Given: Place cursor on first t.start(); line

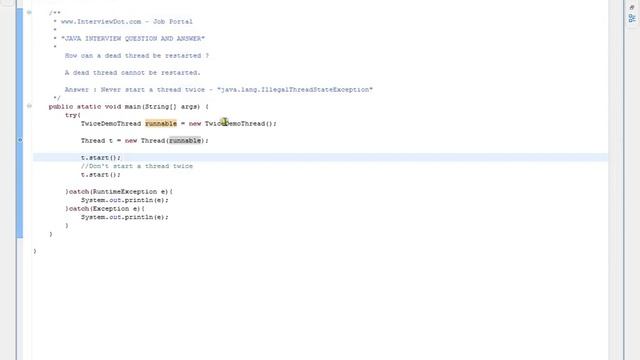Looking at the screenshot, I should pyautogui.click(x=100, y=158).
